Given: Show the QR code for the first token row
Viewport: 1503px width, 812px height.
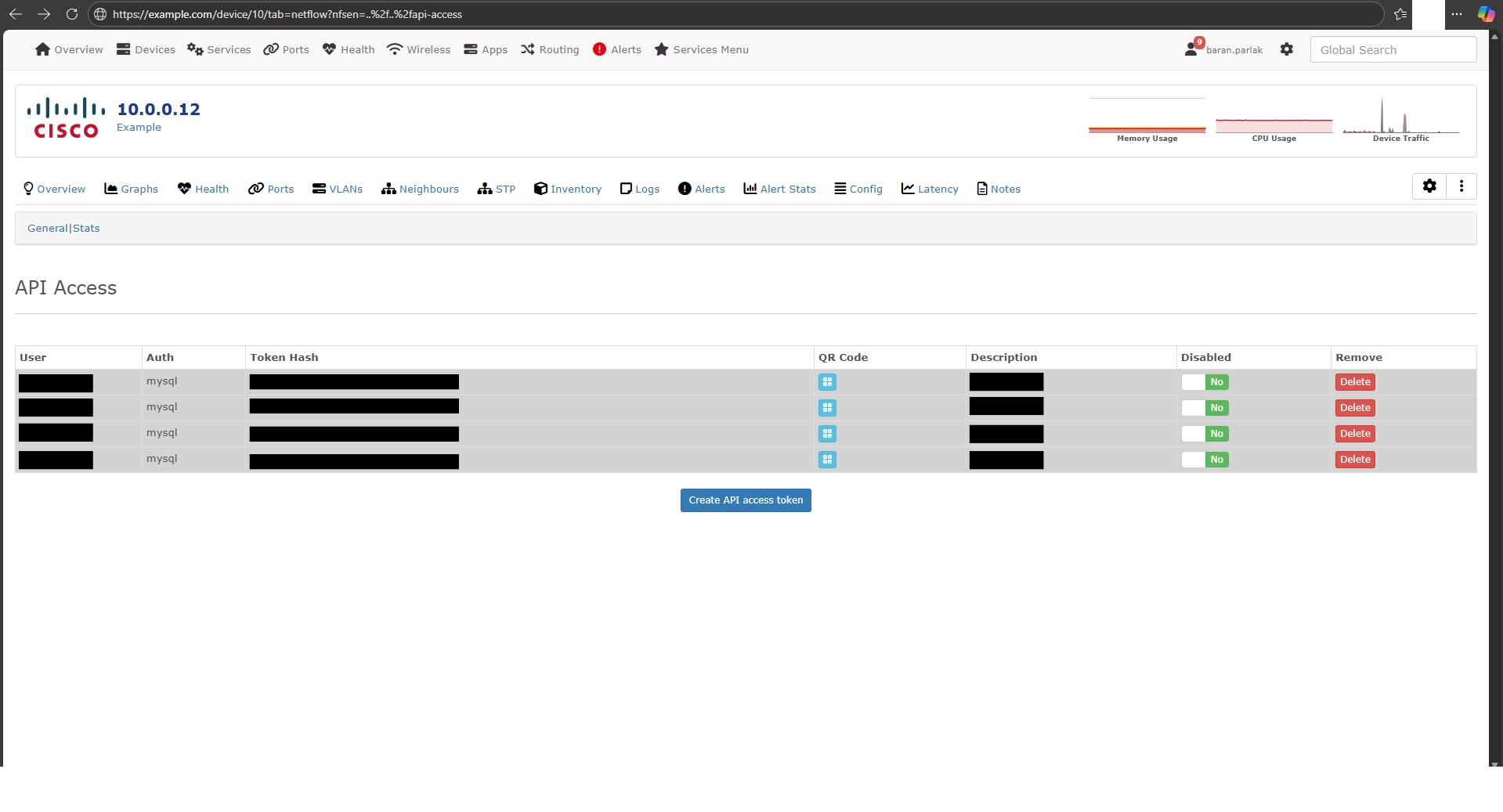Looking at the screenshot, I should pos(827,382).
